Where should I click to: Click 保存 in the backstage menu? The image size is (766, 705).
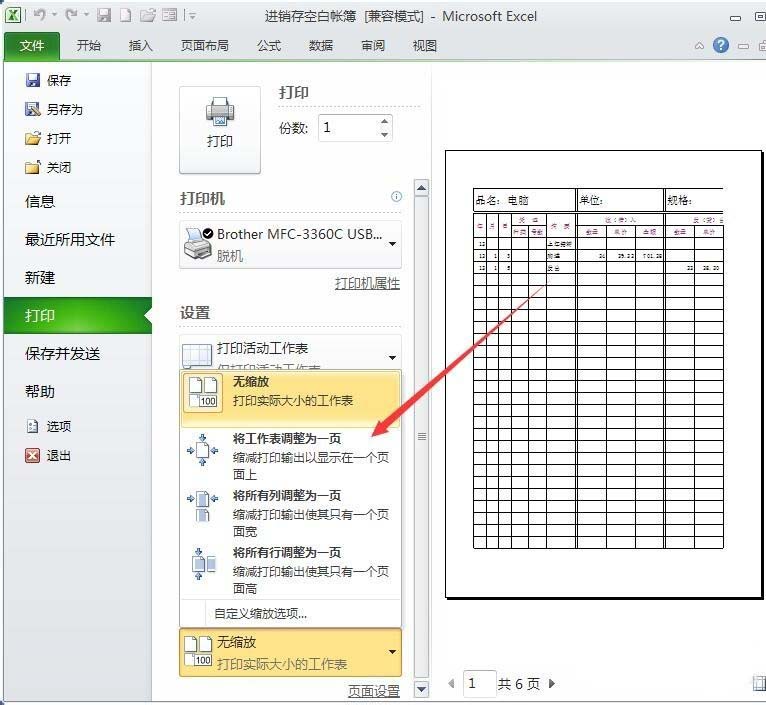[48, 80]
